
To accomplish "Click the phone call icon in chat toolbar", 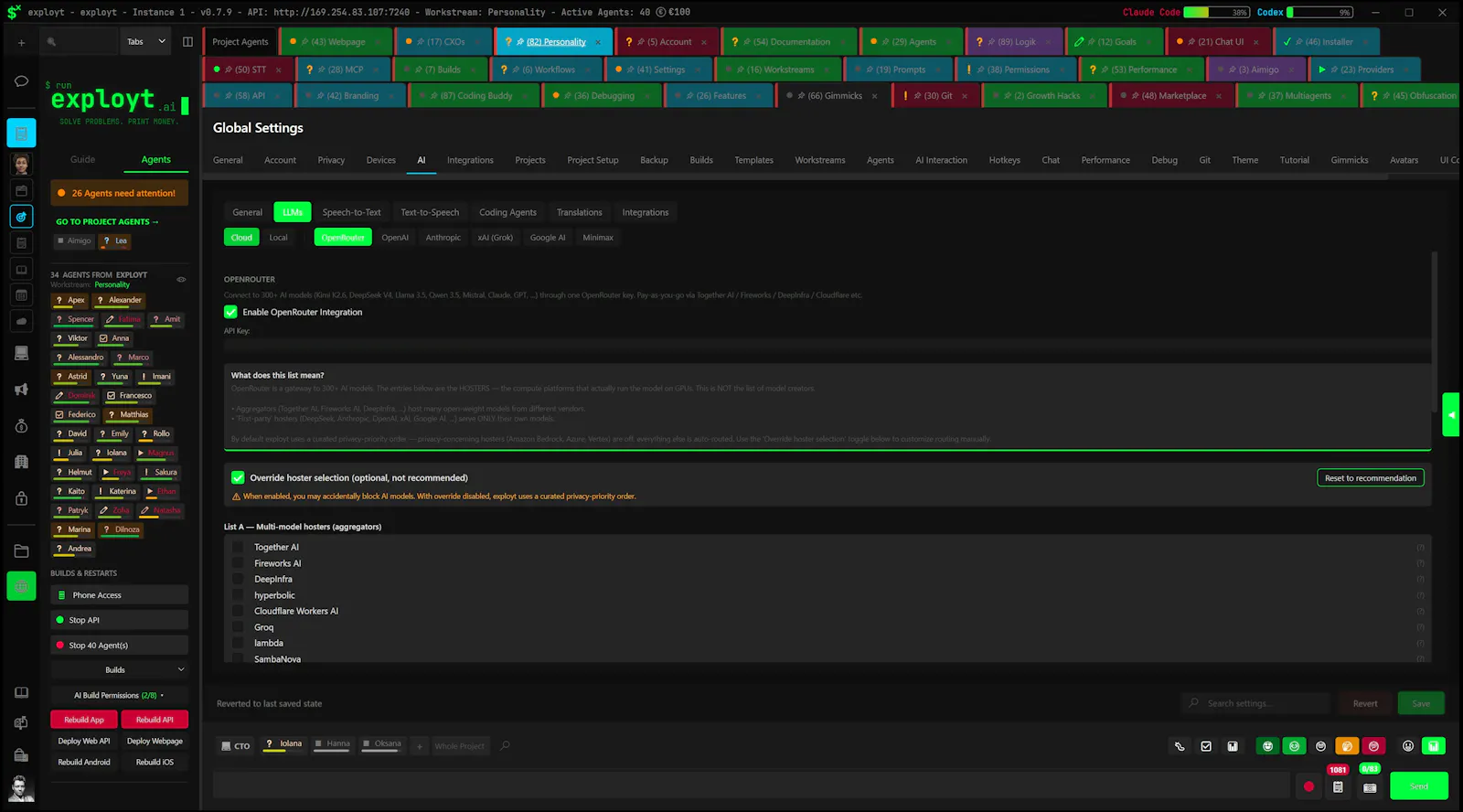I will coord(1180,746).
